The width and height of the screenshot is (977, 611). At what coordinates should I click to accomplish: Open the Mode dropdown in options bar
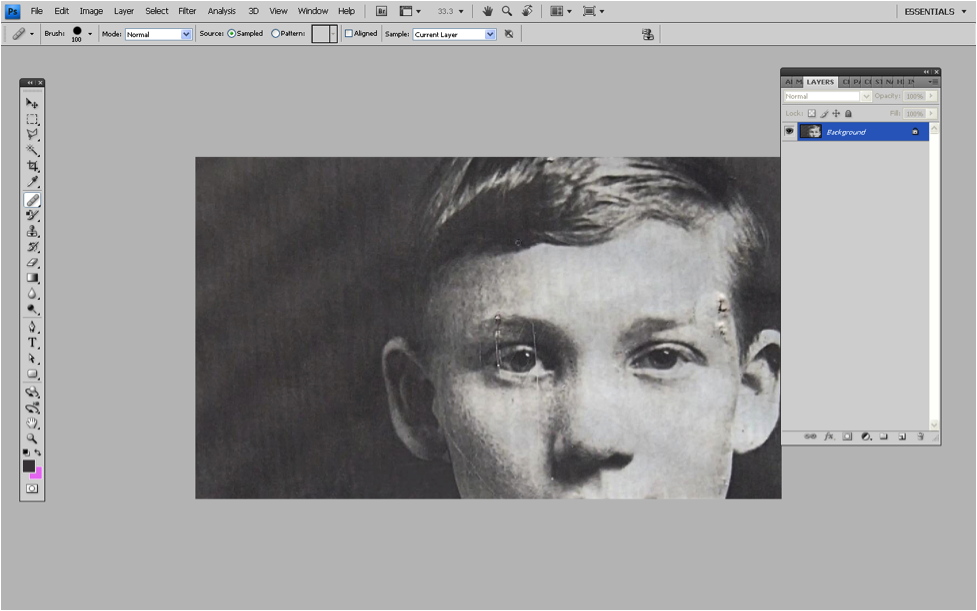[186, 34]
